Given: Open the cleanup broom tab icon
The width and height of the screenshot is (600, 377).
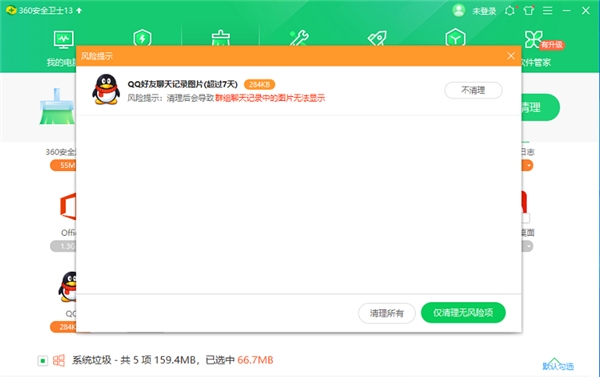Looking at the screenshot, I should (221, 38).
